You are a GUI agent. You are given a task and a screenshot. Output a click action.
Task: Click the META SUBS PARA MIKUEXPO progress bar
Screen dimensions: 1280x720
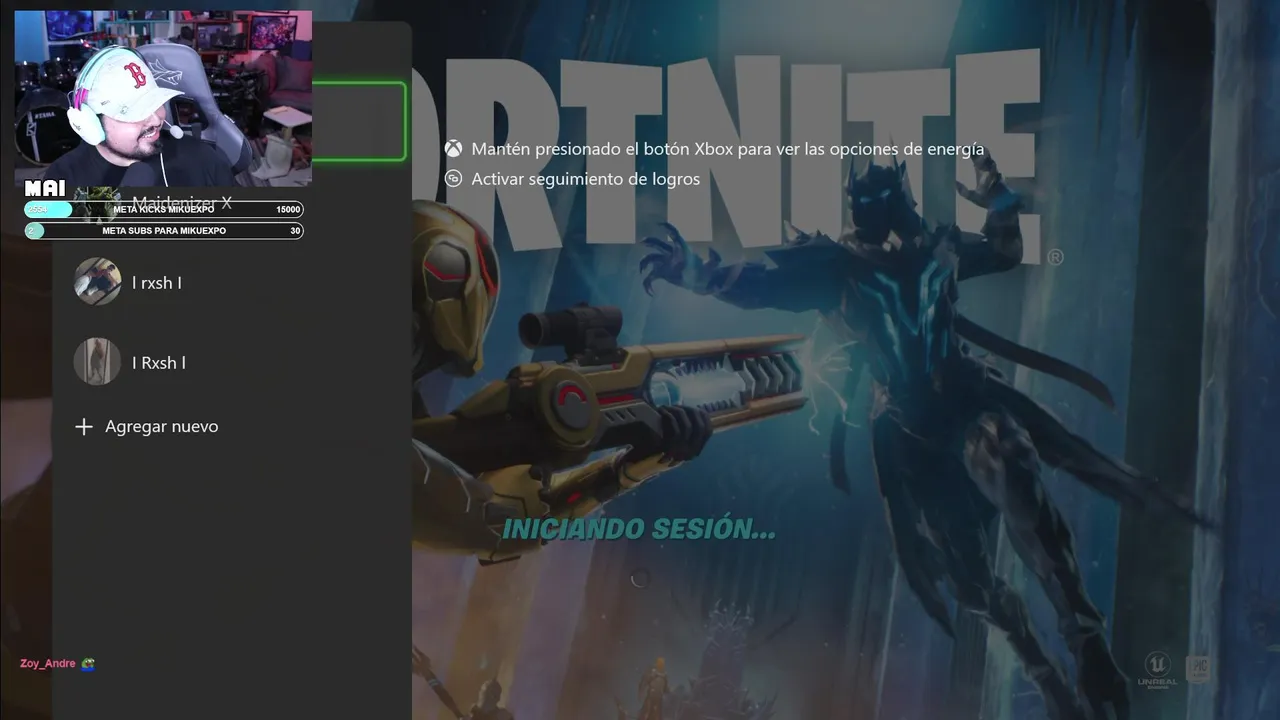click(163, 231)
